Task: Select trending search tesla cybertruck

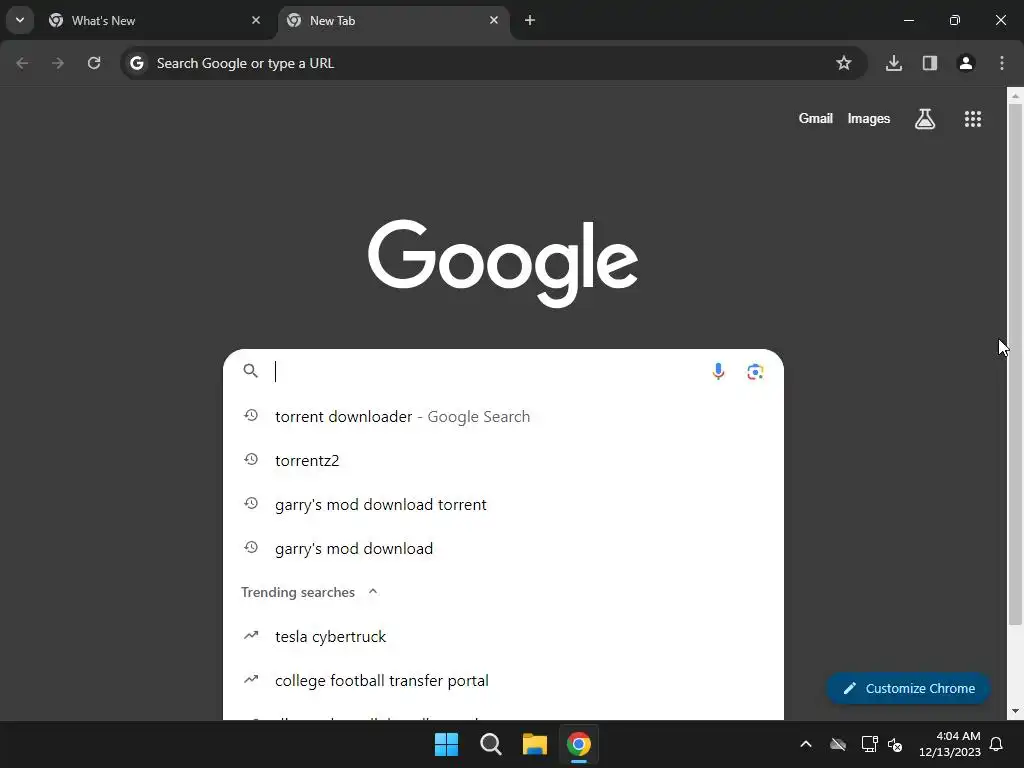Action: [x=503, y=636]
